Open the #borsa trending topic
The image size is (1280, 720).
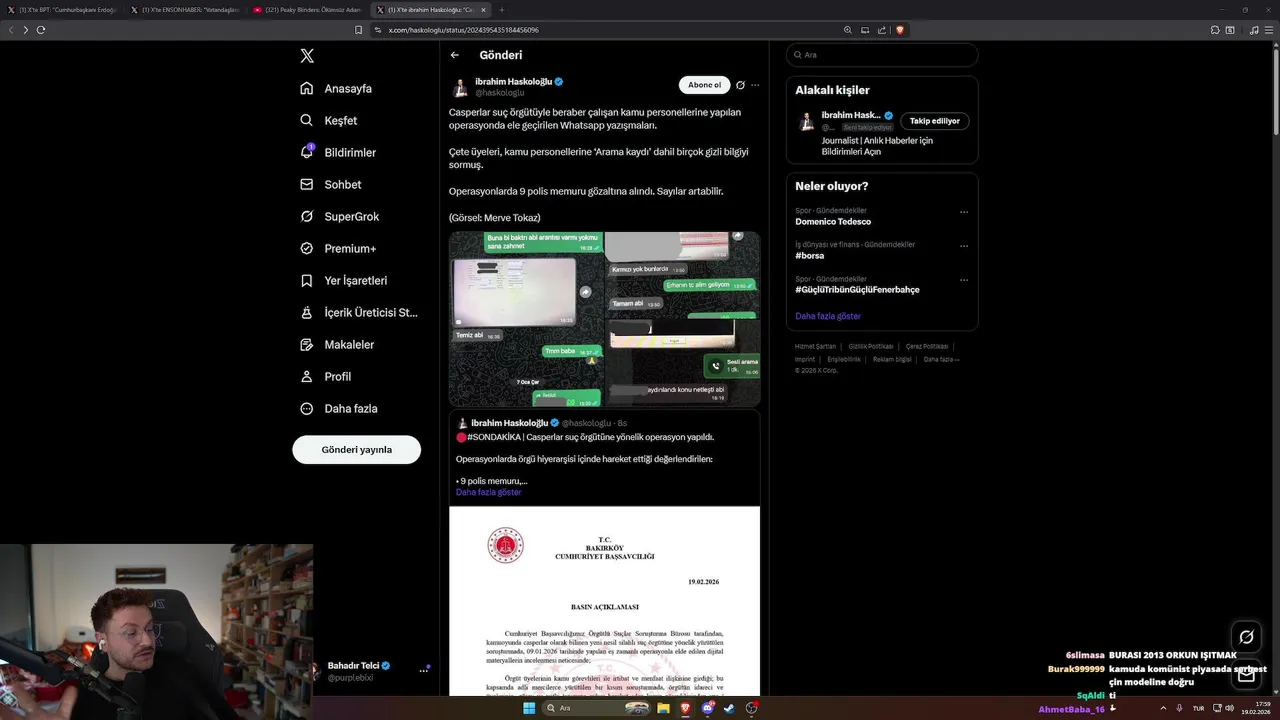coord(810,256)
